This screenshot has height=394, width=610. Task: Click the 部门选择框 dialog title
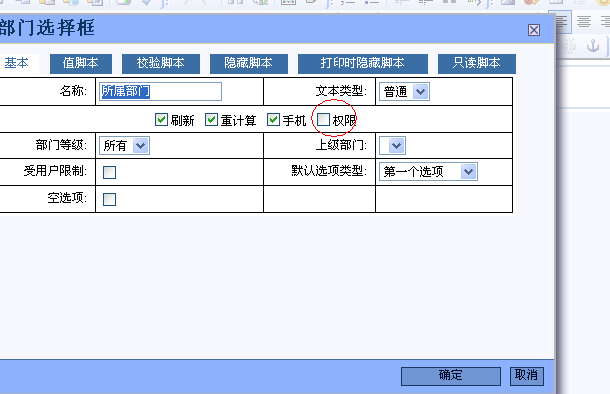(x=47, y=28)
